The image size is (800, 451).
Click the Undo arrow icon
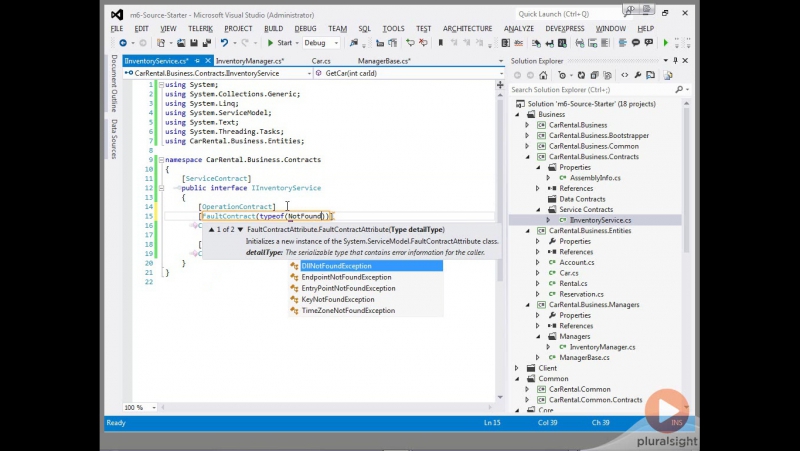tap(224, 43)
